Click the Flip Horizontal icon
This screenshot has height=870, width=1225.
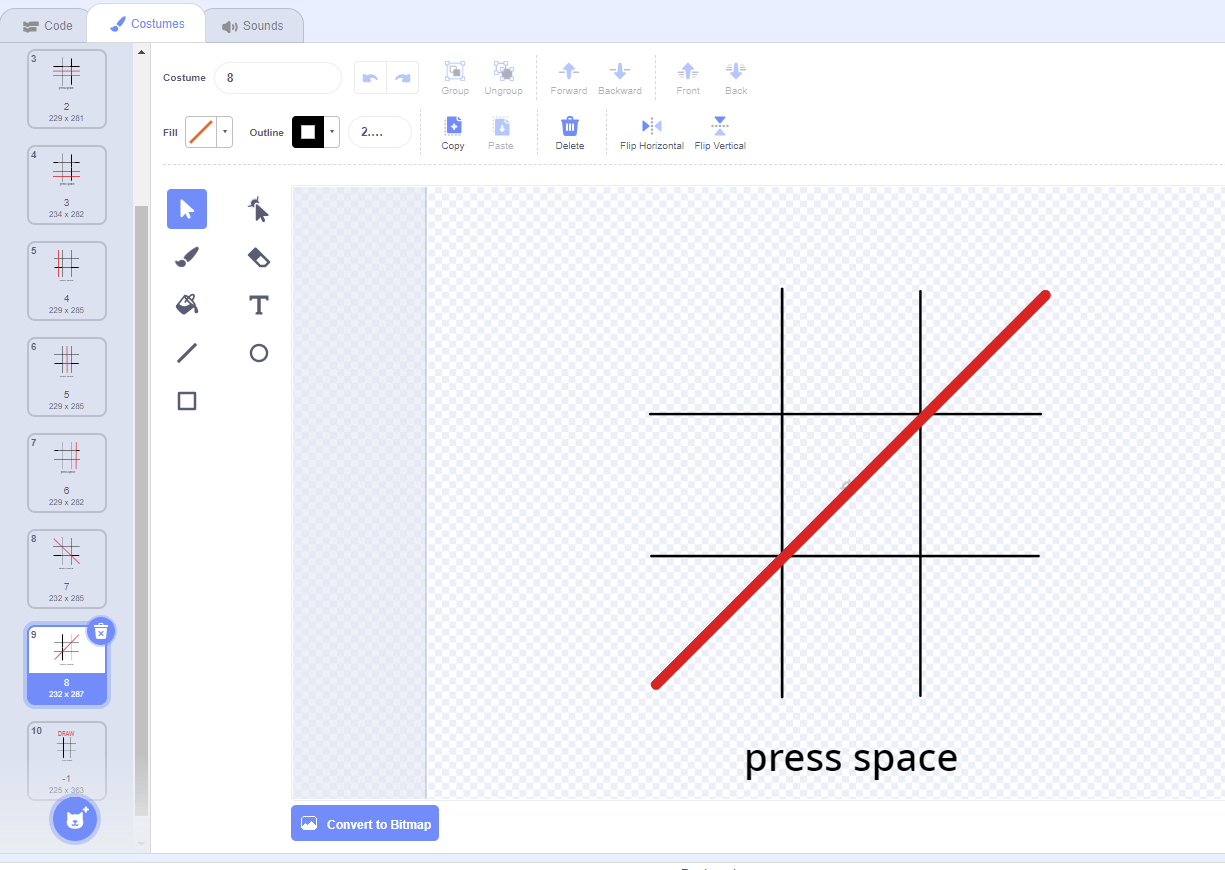click(x=652, y=132)
